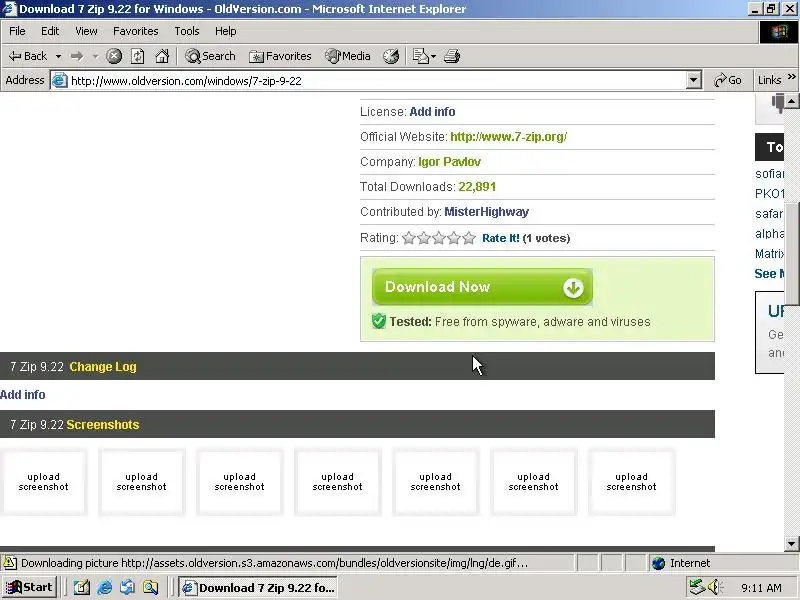Click the page icon in address bar
The image size is (800, 600).
click(x=60, y=81)
